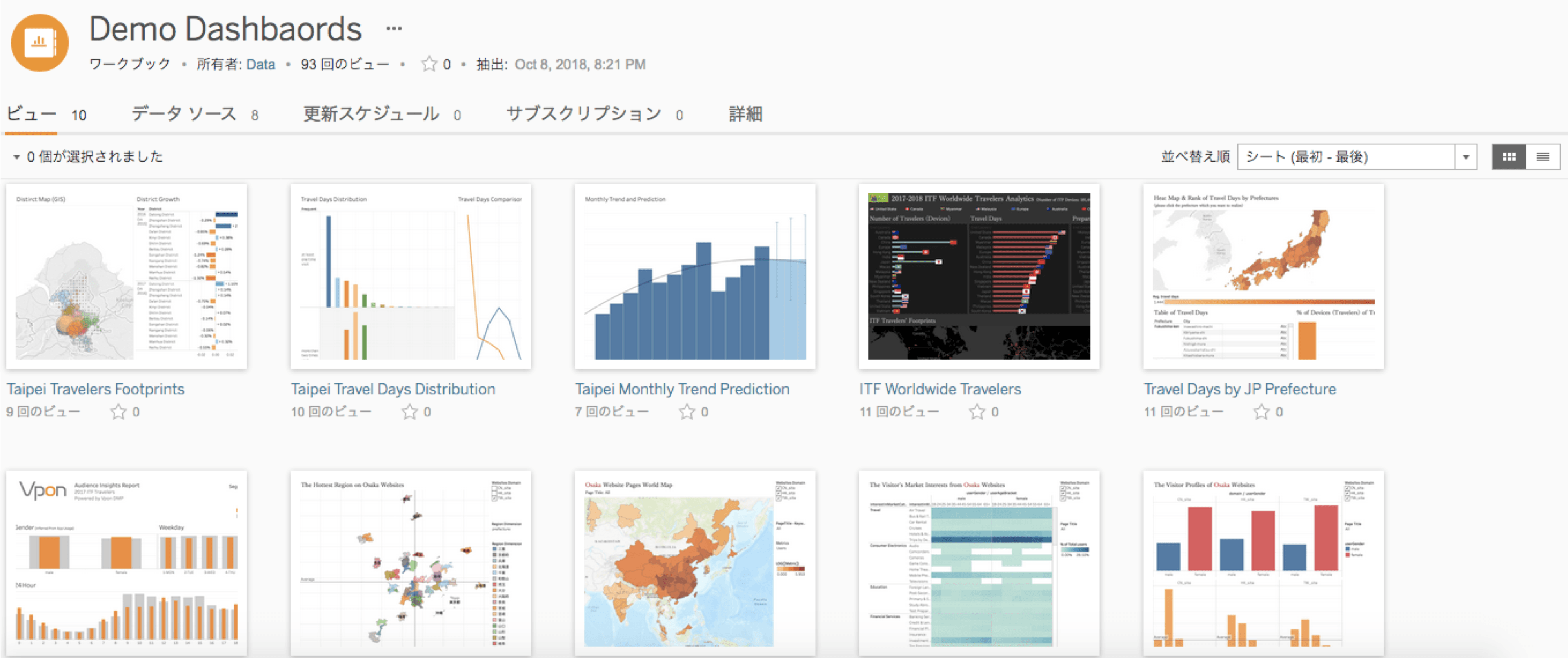The height and width of the screenshot is (658, 1568).
Task: Open the Osaka Website Pages World Map thumbnail
Action: click(x=694, y=563)
